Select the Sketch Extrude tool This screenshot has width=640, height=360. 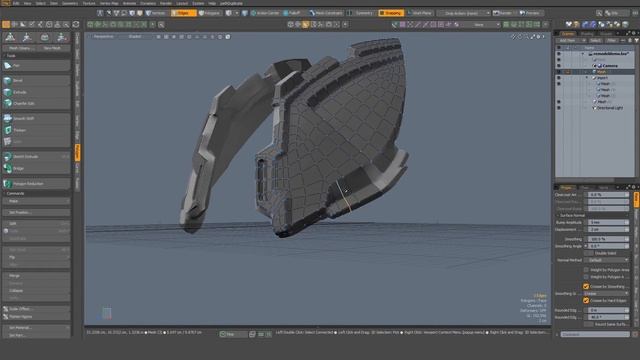tap(36, 156)
